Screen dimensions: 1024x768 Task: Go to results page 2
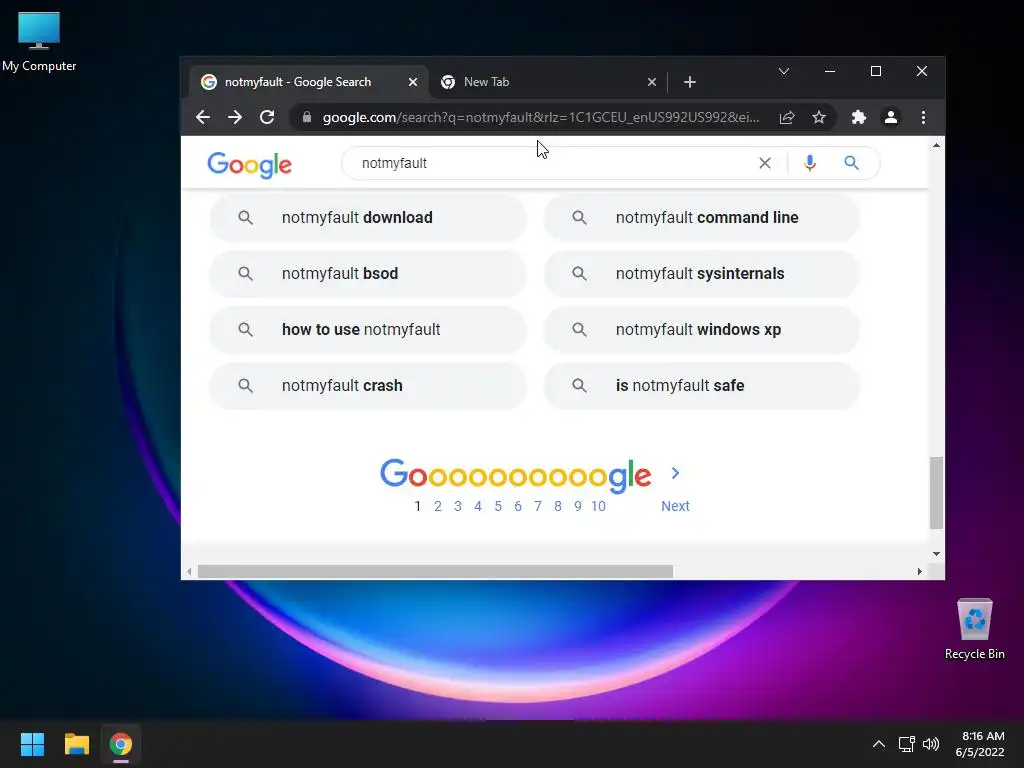tap(438, 506)
